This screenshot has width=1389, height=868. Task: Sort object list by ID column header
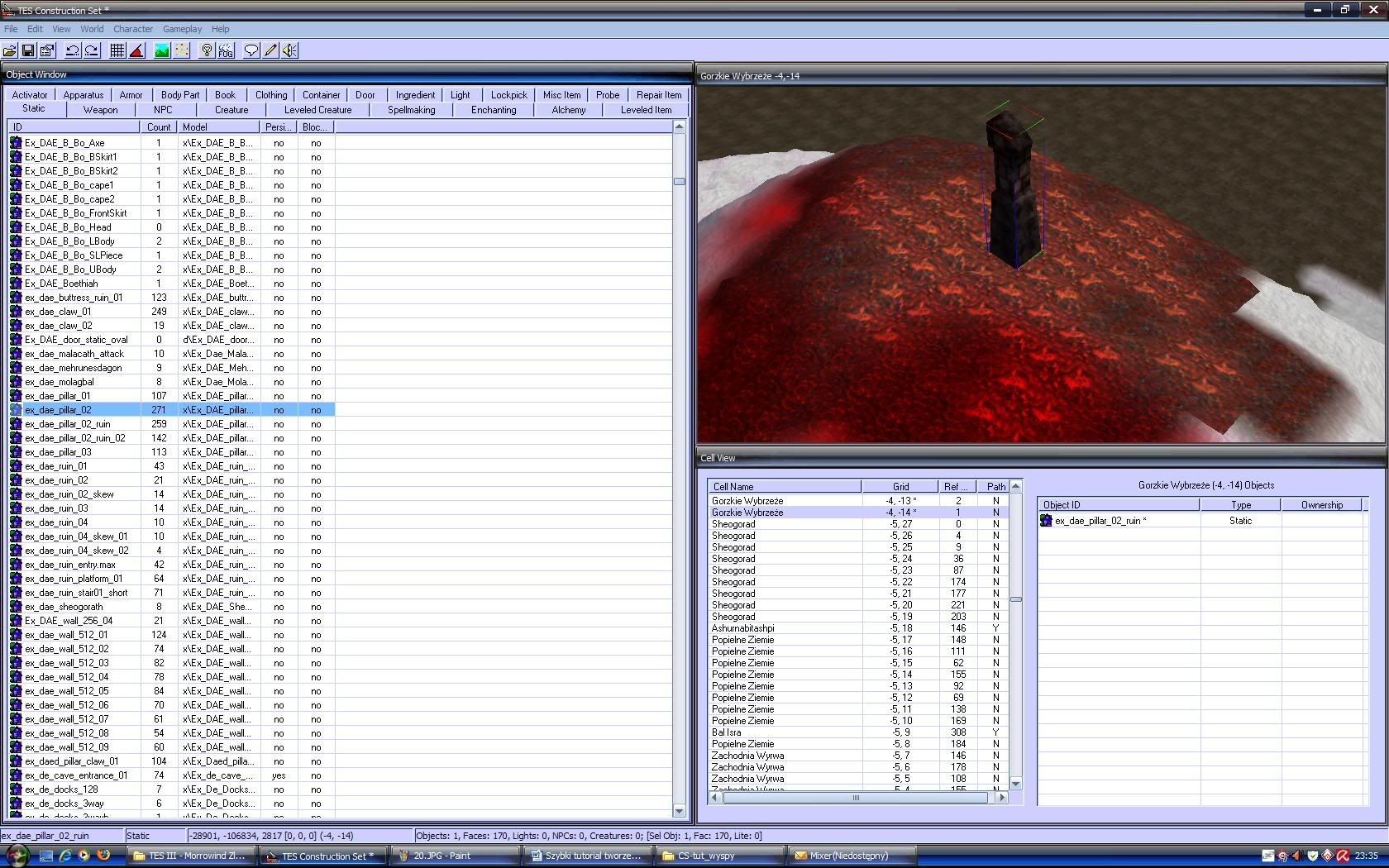(x=74, y=127)
